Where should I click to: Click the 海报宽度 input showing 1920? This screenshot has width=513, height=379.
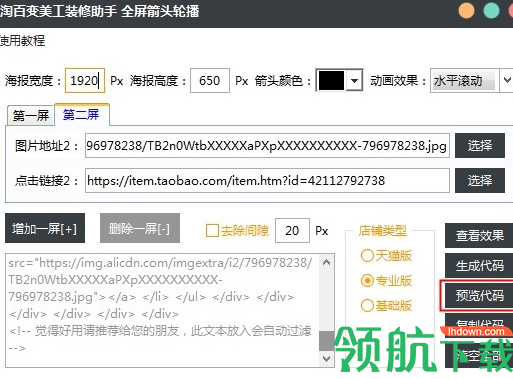[85, 80]
